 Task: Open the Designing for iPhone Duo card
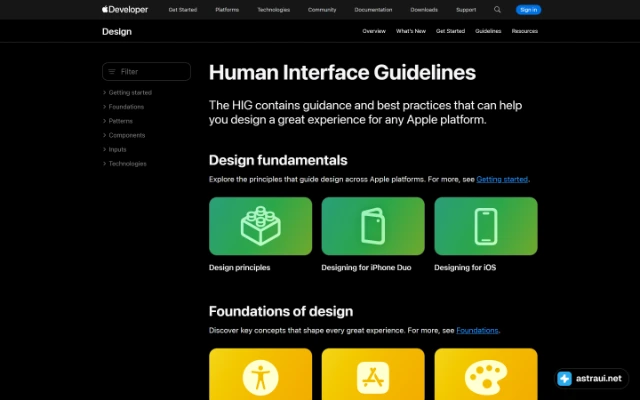[373, 226]
